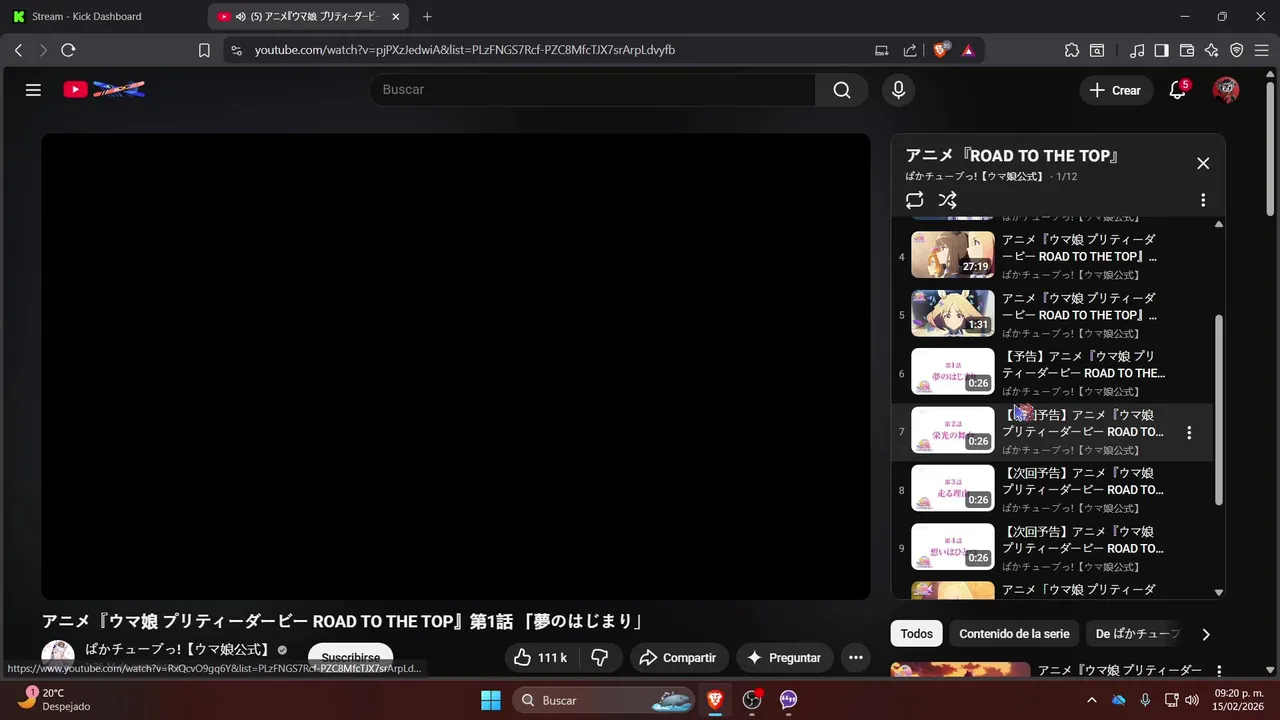
Task: Select playlist item 7 title text
Action: (1084, 423)
